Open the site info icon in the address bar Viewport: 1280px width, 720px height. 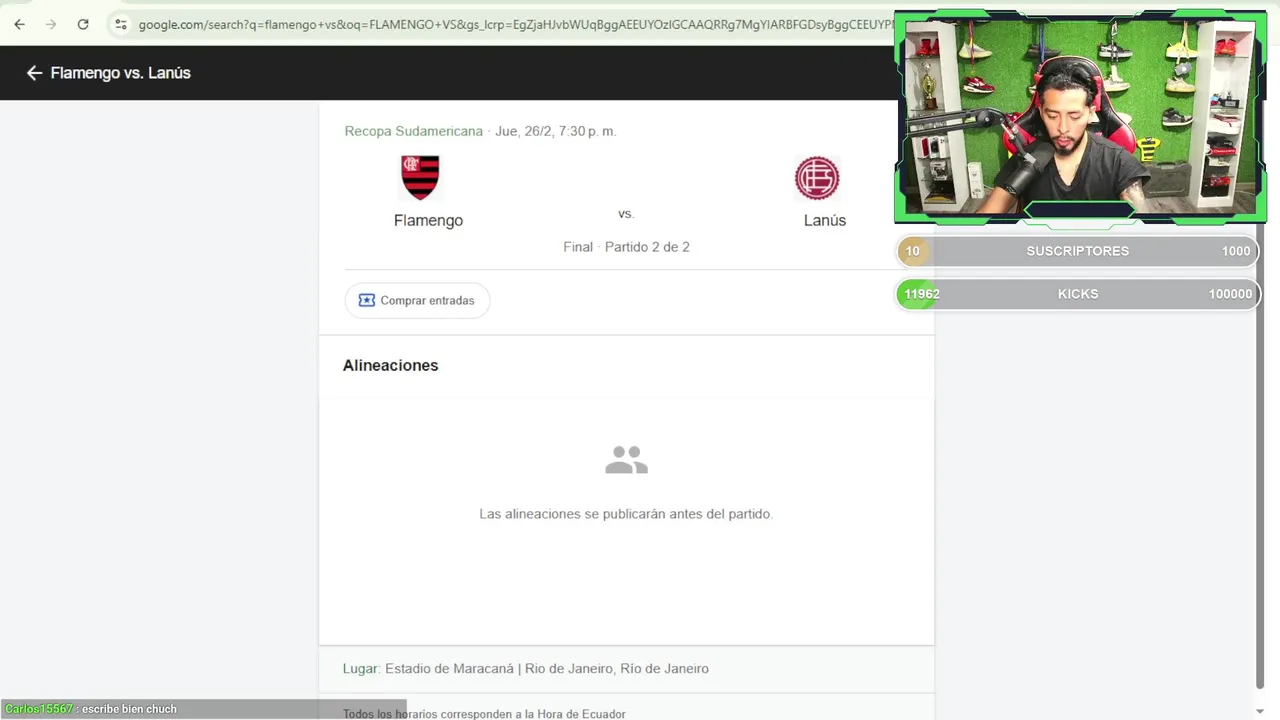tap(120, 24)
